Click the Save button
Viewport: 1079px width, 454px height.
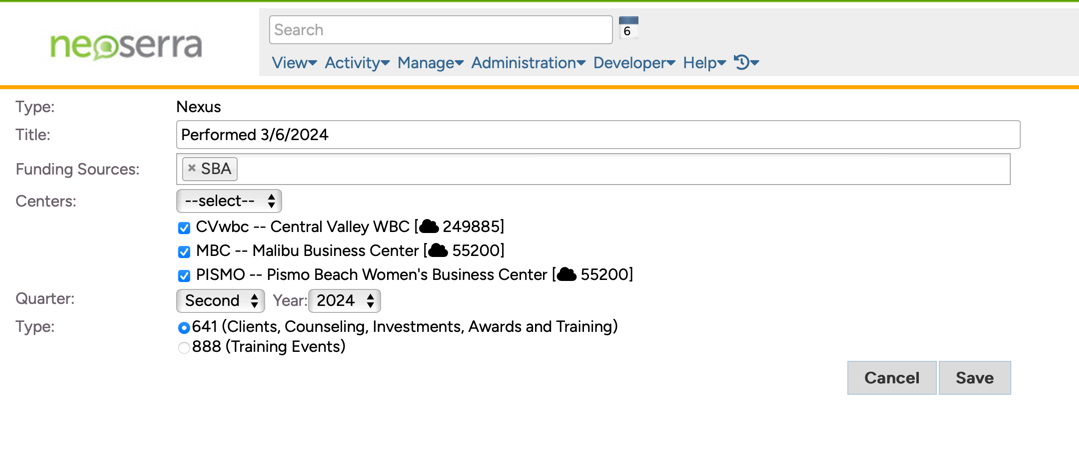(x=974, y=378)
